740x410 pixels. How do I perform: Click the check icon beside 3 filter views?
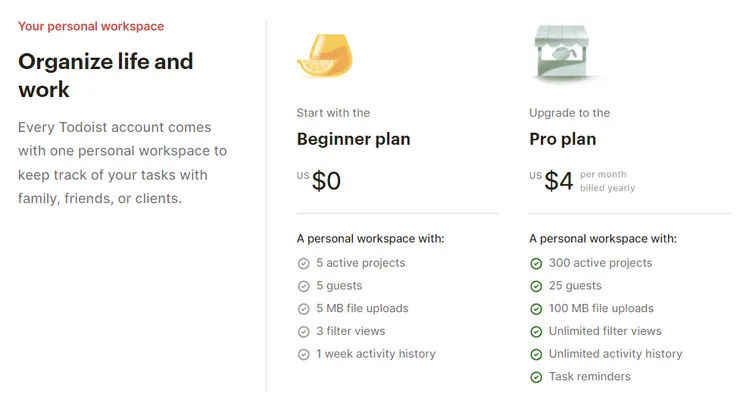[304, 332]
